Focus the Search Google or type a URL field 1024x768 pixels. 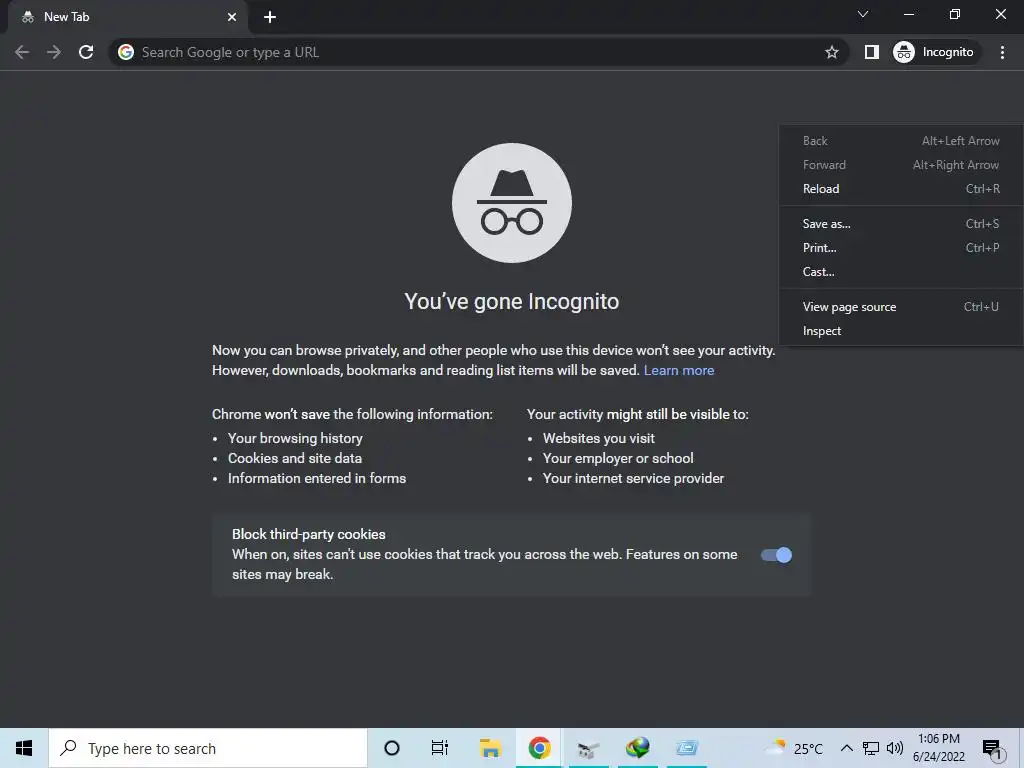click(x=480, y=52)
